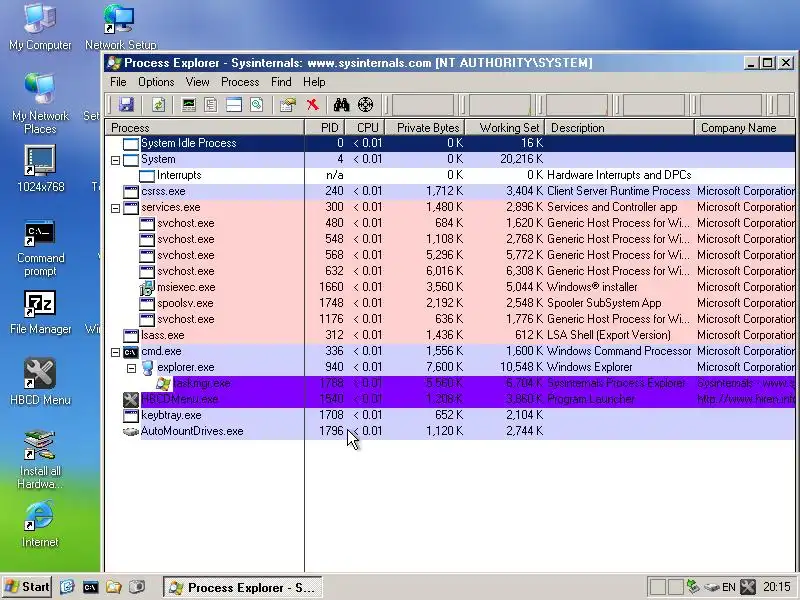This screenshot has width=800, height=600.
Task: Select the lsass.exe process
Action: pyautogui.click(x=450, y=335)
